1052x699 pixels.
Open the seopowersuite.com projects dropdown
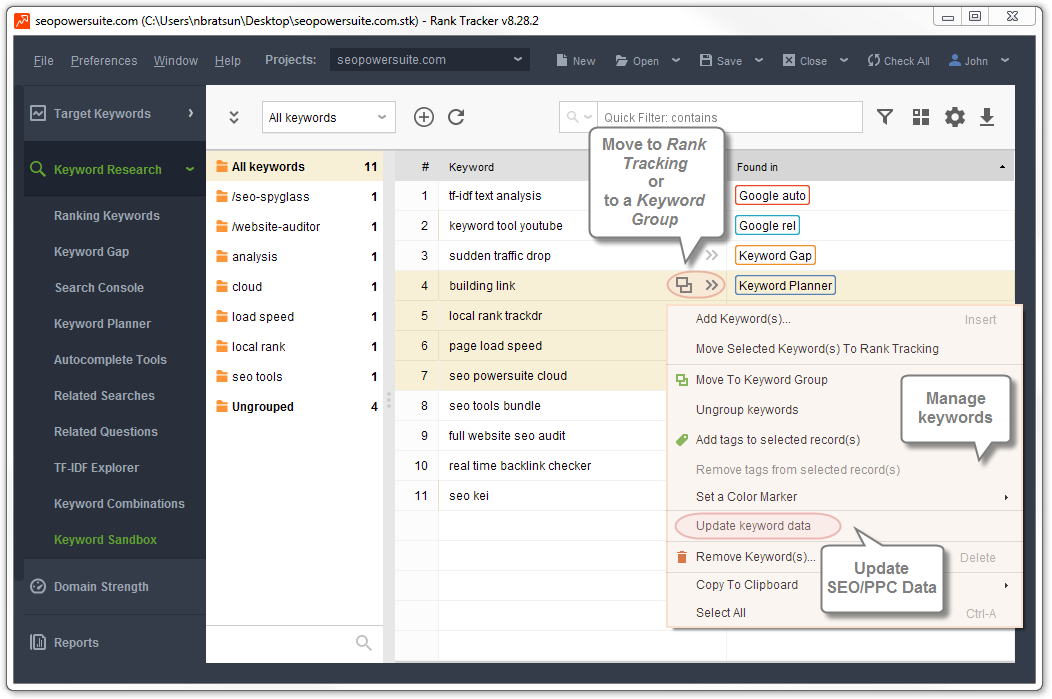pos(429,60)
